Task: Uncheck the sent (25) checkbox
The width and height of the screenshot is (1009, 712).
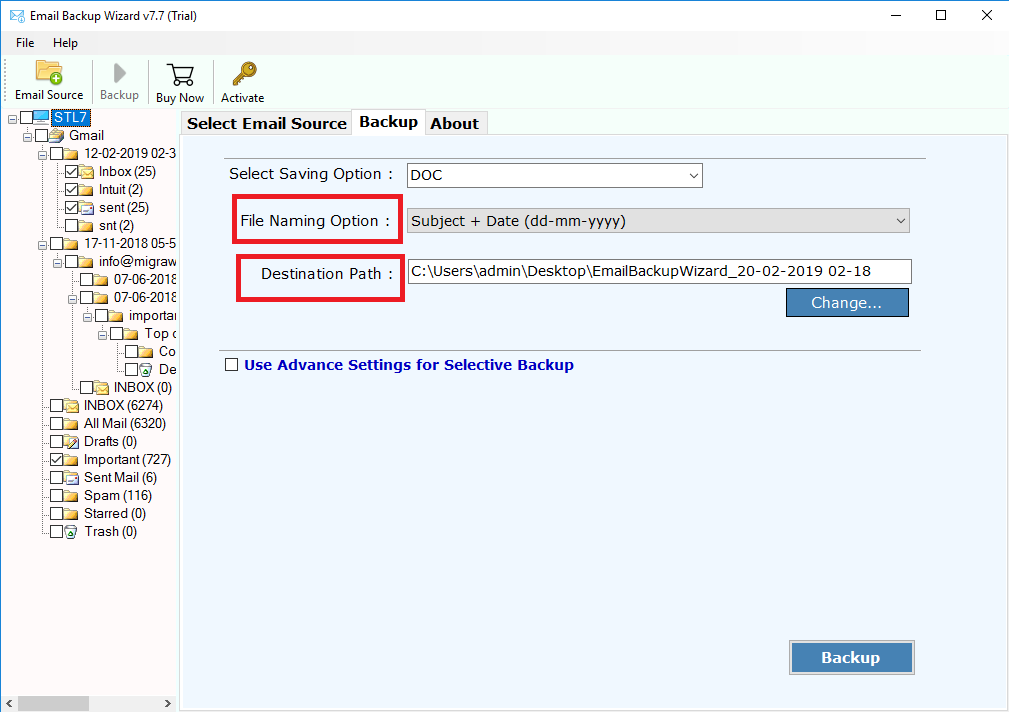Action: [x=71, y=207]
